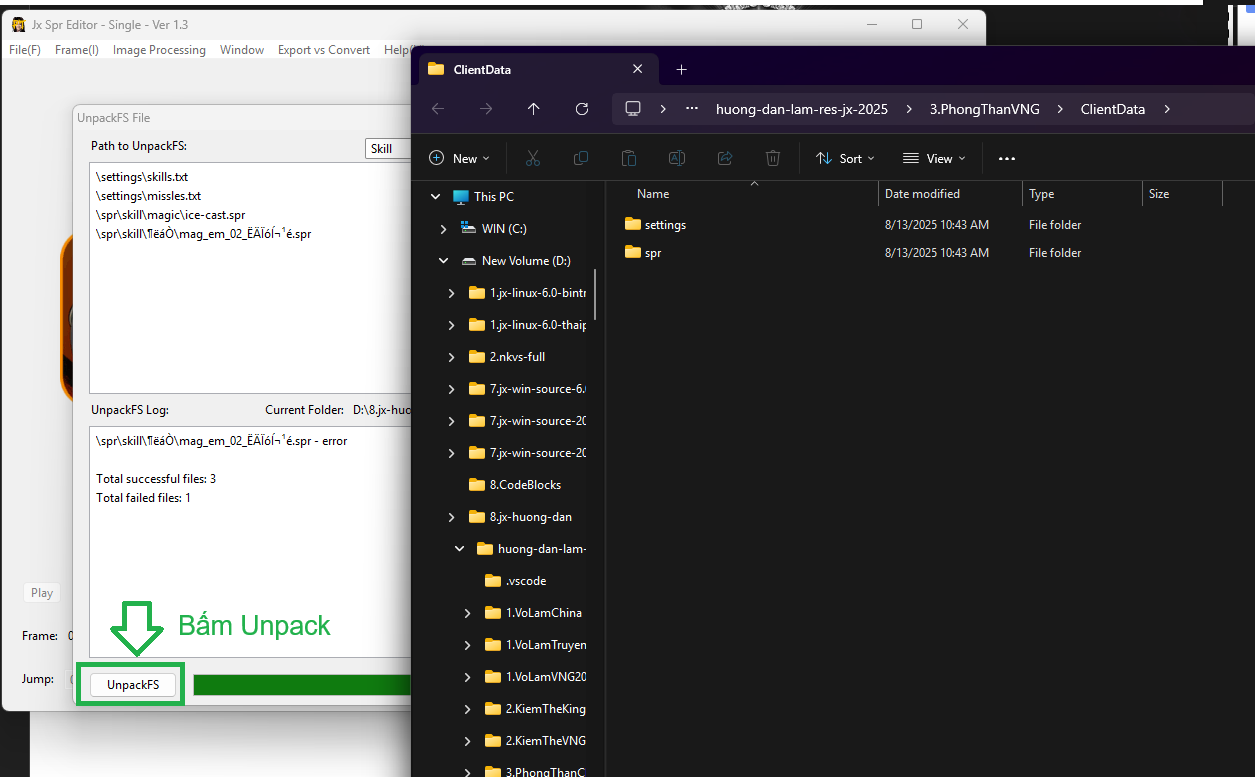The width and height of the screenshot is (1255, 777).
Task: Click the Copy icon in Explorer toolbar
Action: click(581, 158)
